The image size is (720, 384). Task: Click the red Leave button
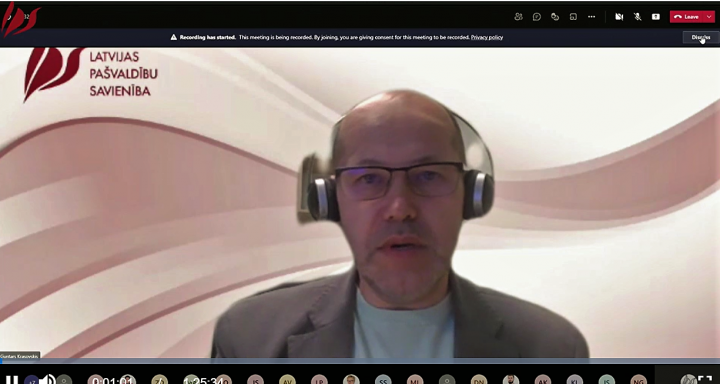[687, 17]
